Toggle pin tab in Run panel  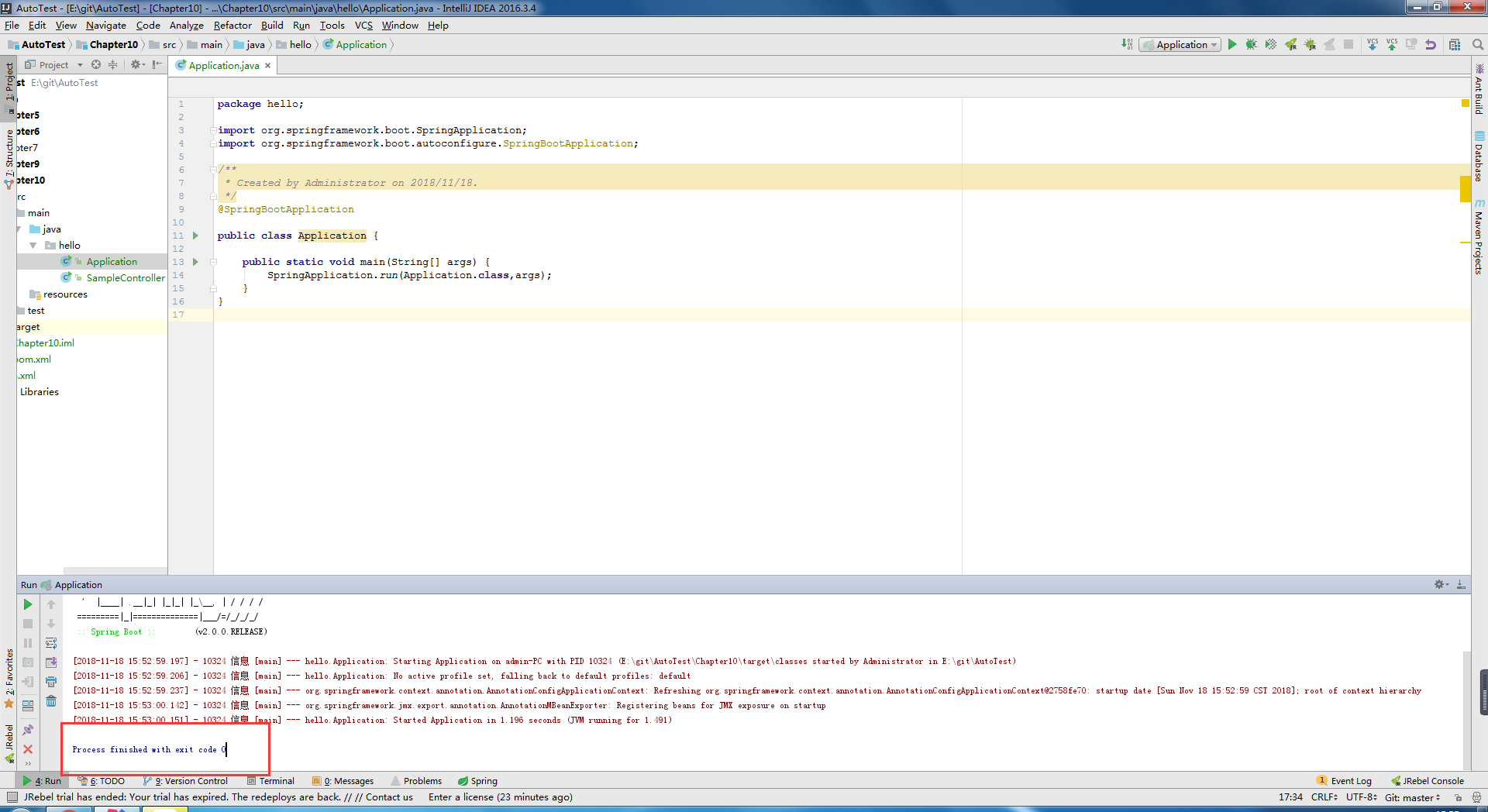click(28, 730)
